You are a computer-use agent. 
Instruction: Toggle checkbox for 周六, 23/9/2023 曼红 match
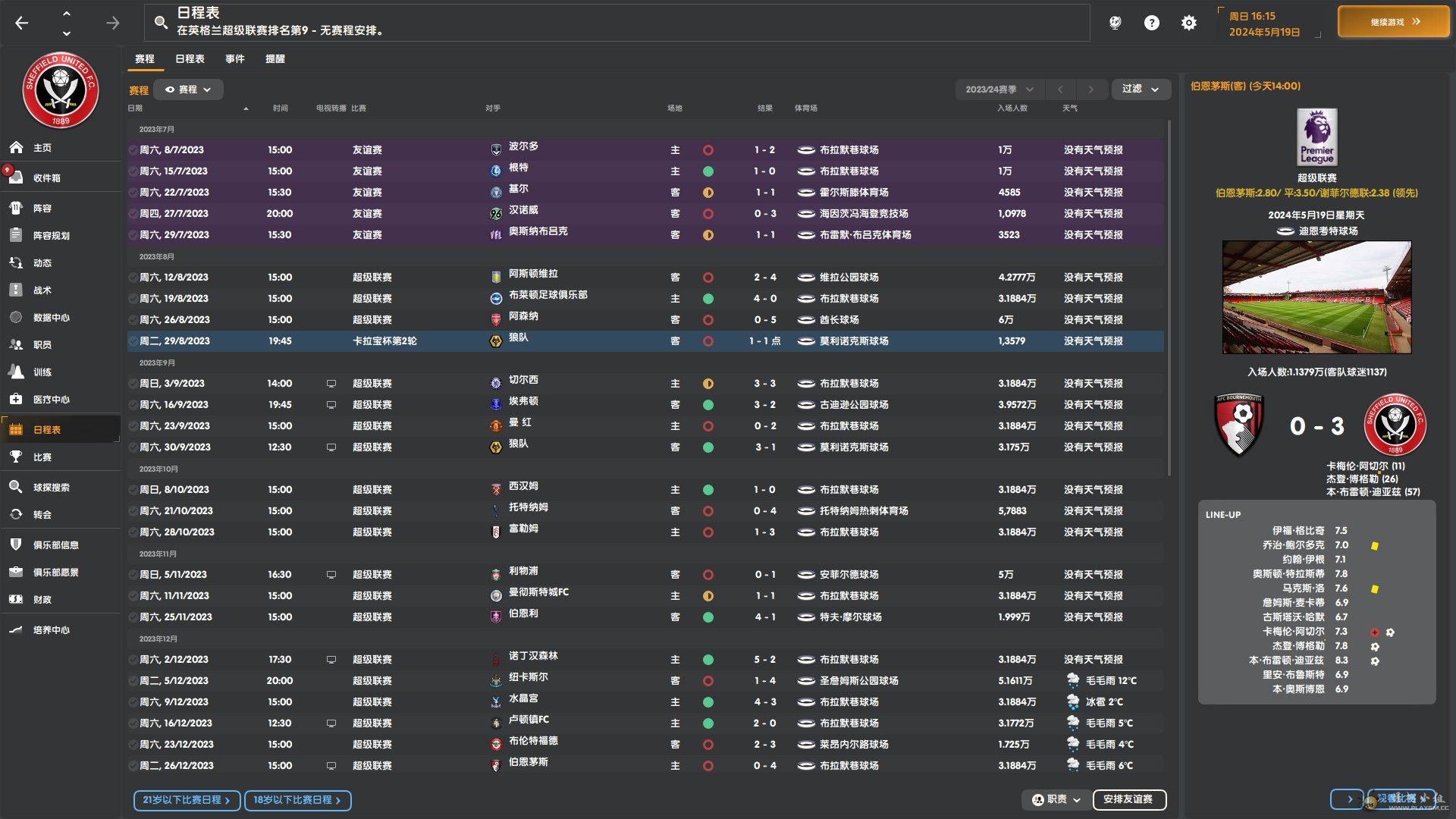133,426
